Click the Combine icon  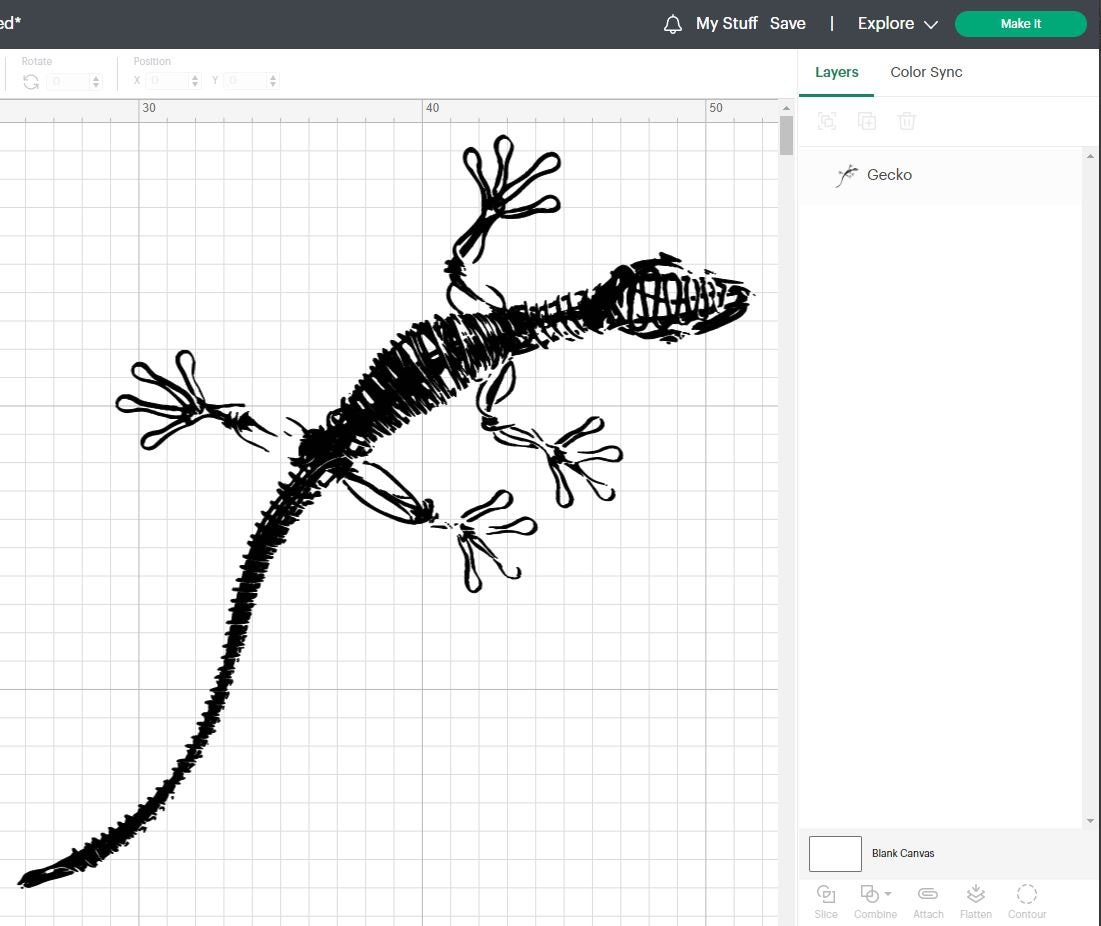[x=869, y=895]
